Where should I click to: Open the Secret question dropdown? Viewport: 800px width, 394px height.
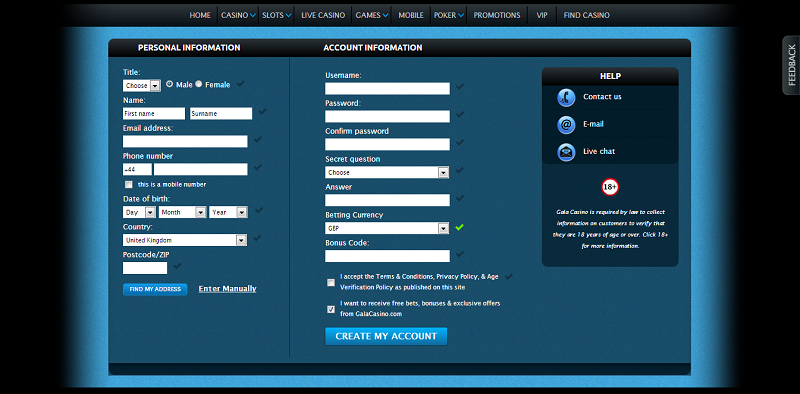(387, 173)
